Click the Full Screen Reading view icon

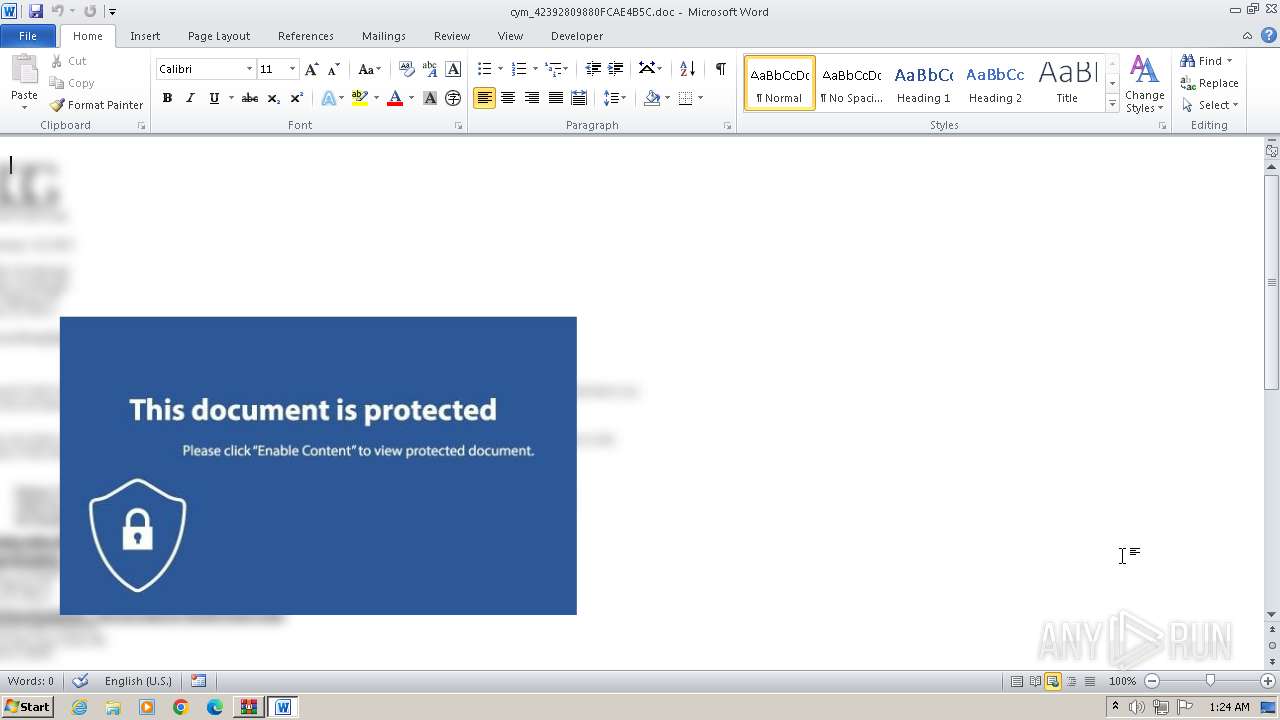[1034, 681]
